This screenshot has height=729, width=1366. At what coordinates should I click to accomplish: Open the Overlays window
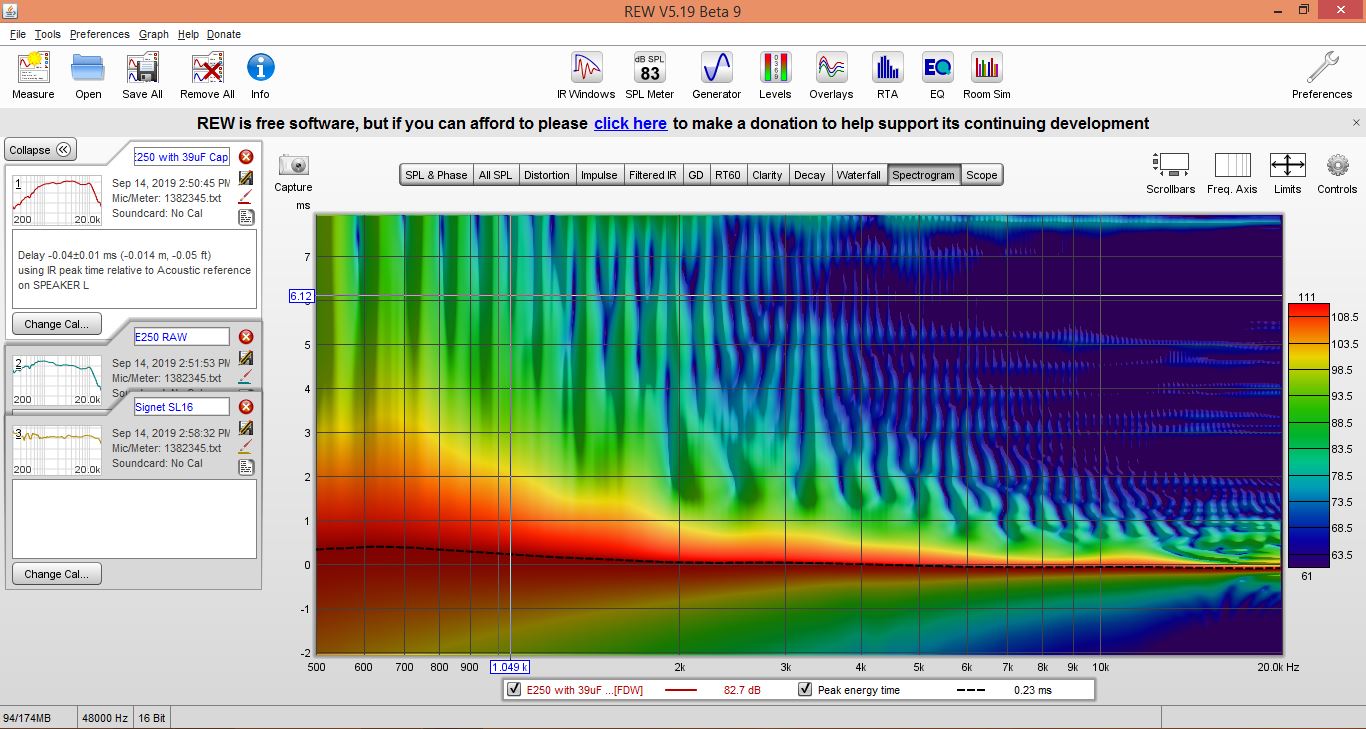pos(831,68)
